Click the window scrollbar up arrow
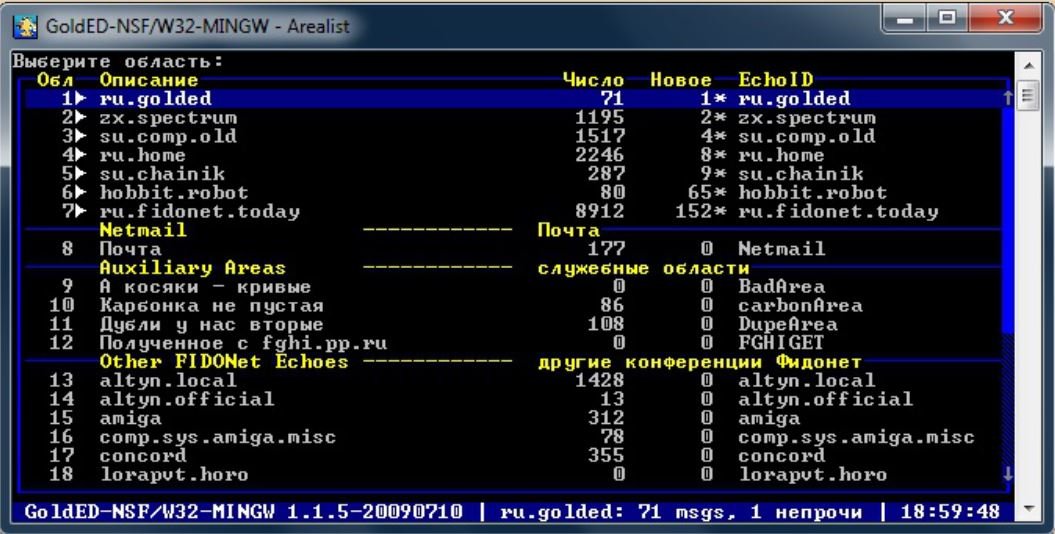Image resolution: width=1055 pixels, height=534 pixels. tap(1029, 65)
